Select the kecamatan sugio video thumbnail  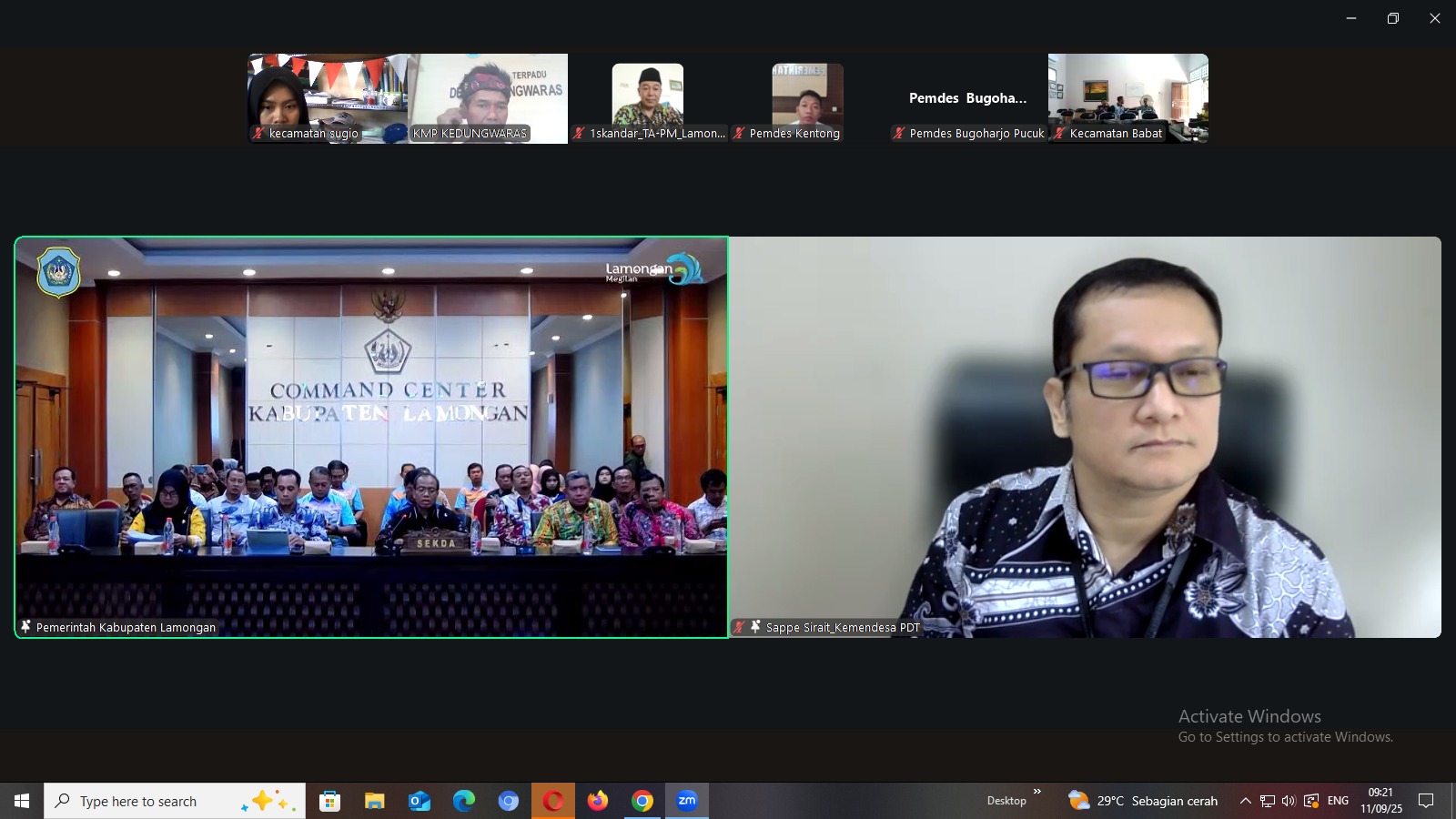point(328,98)
